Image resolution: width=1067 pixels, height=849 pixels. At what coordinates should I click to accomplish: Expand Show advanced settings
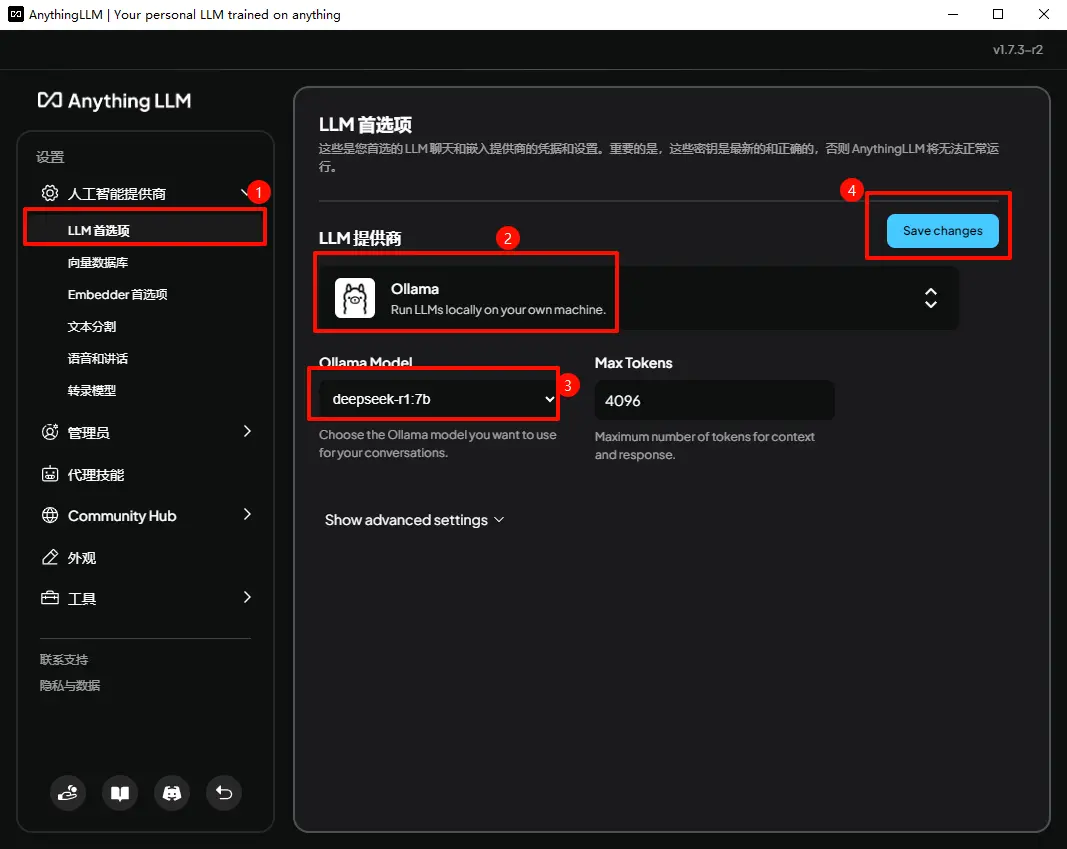tap(414, 520)
